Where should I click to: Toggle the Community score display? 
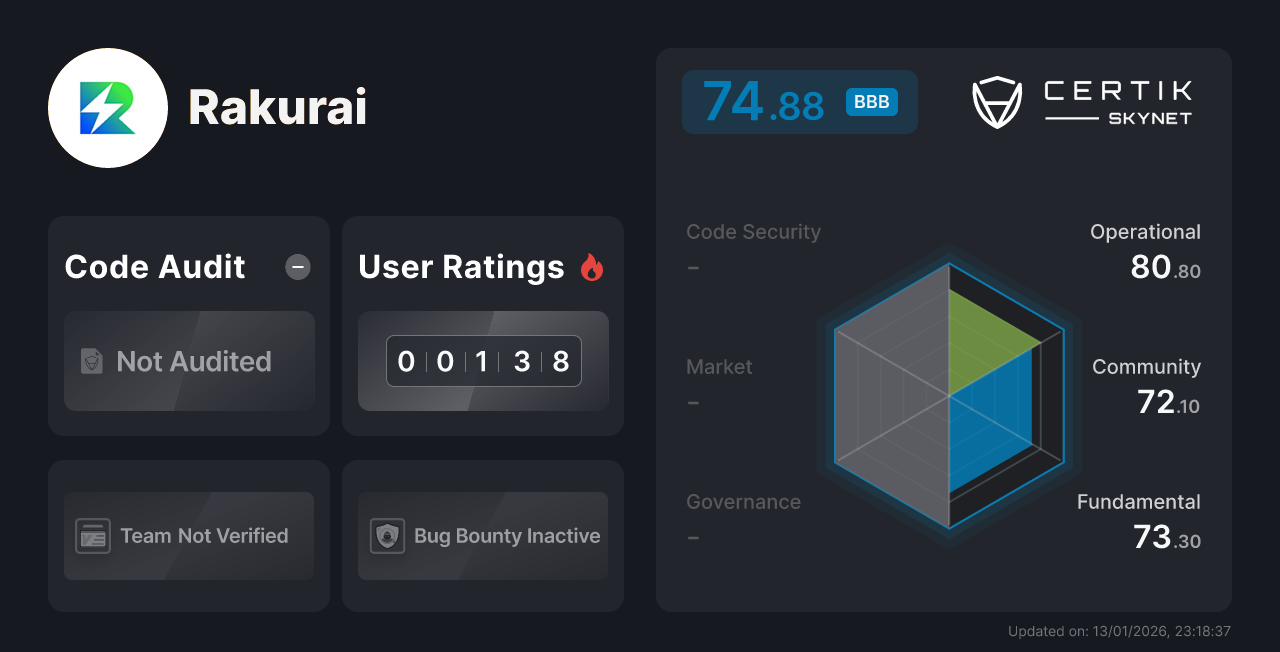click(x=1146, y=383)
